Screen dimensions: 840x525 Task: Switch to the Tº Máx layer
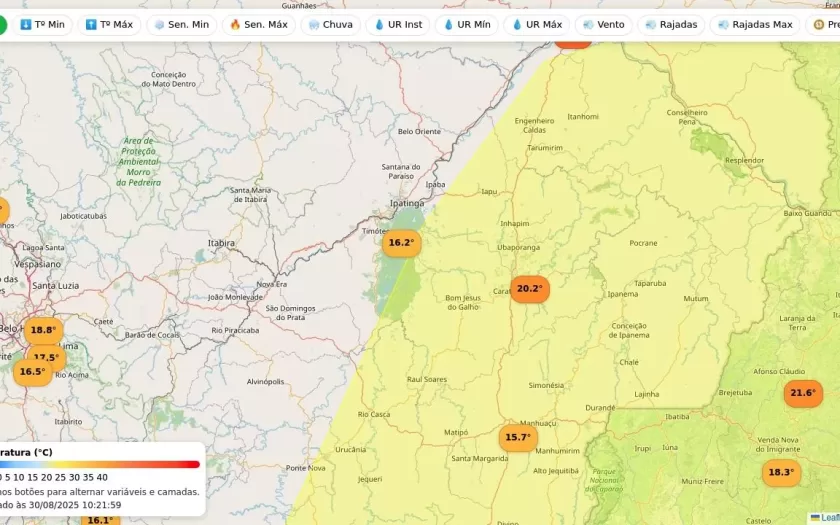pyautogui.click(x=109, y=24)
